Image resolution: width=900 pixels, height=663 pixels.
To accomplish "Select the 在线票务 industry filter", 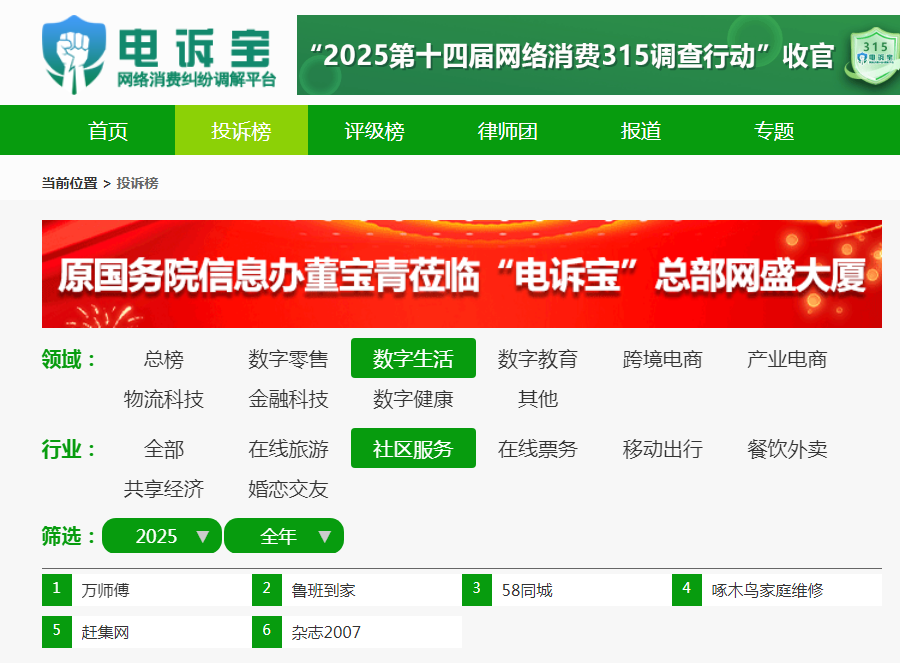I will (x=538, y=448).
